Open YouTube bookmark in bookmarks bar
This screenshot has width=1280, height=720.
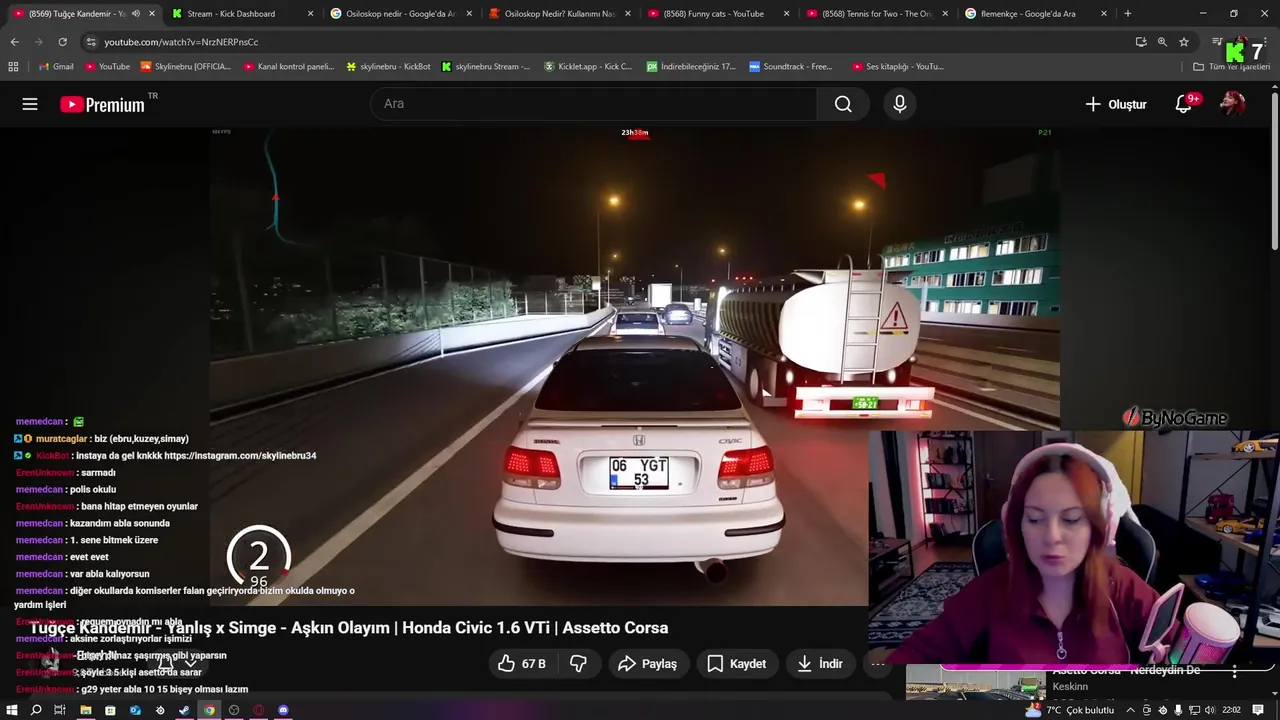click(107, 66)
